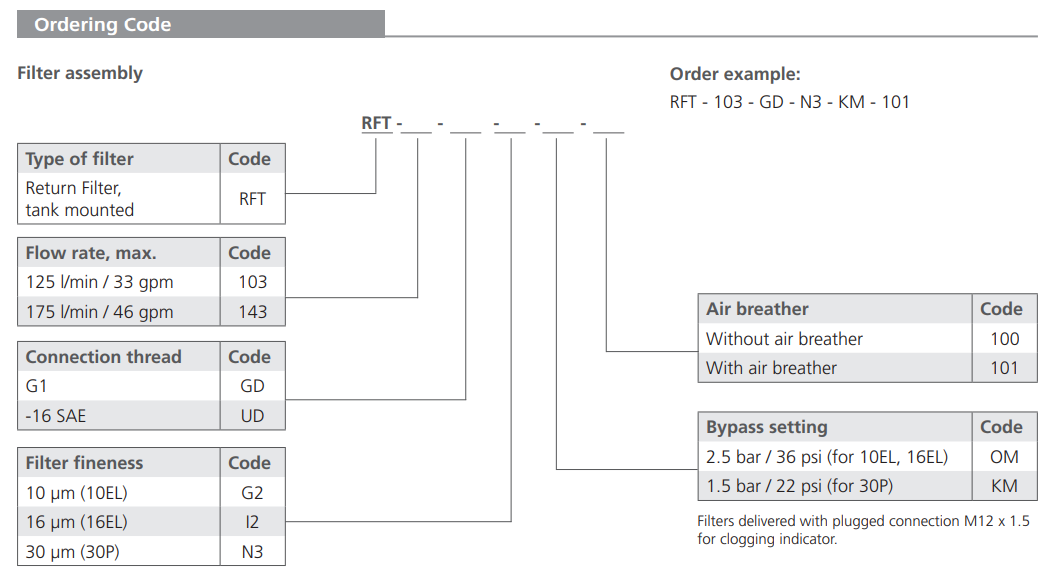1057x578 pixels.
Task: Select the GD code for G1 thread
Action: click(252, 386)
